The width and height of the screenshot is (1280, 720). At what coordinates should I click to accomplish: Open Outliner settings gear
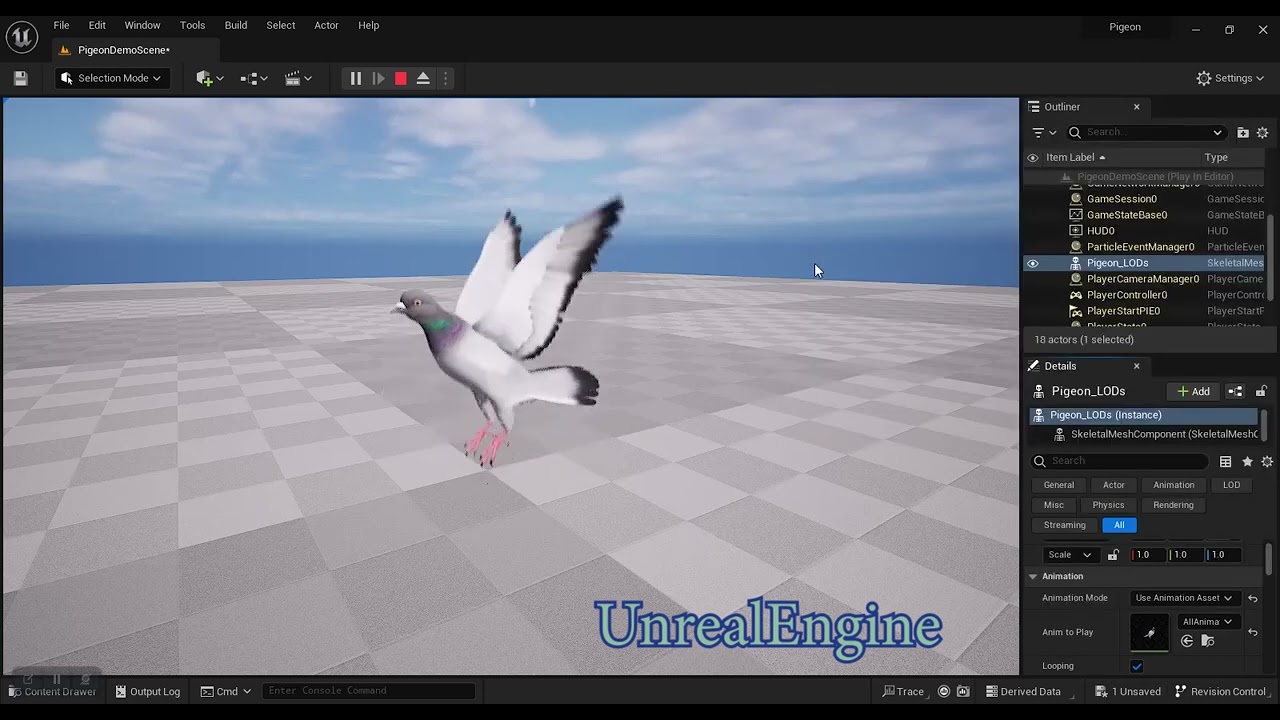pos(1263,132)
